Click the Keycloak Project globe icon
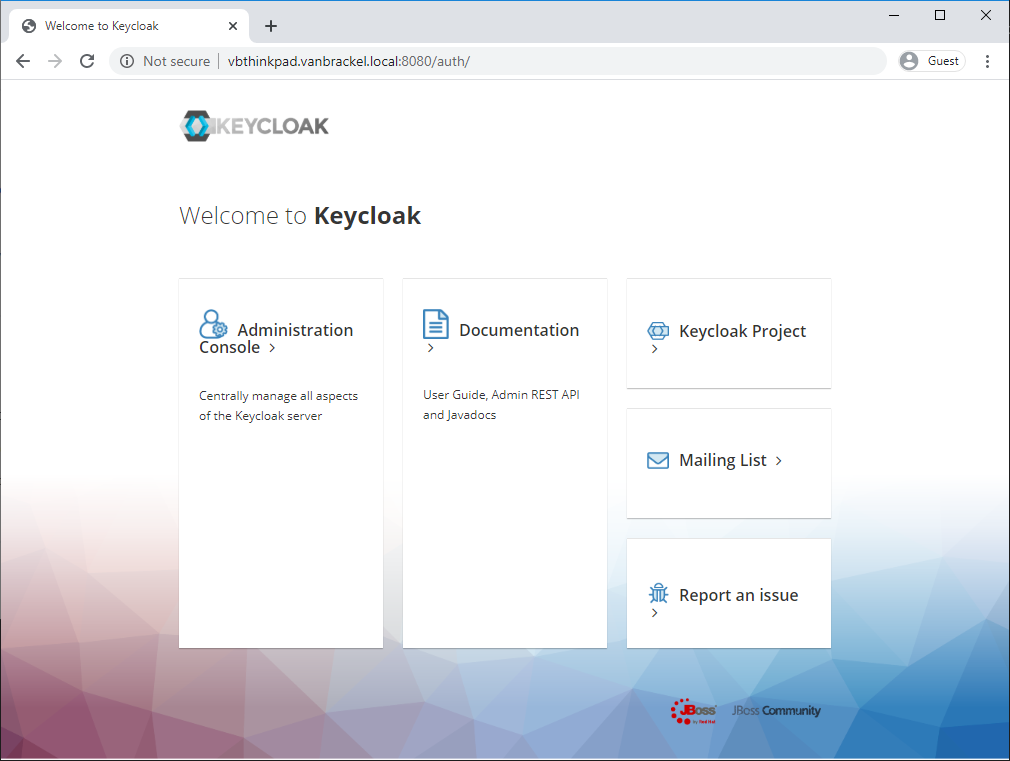Image resolution: width=1010 pixels, height=761 pixels. coord(658,330)
